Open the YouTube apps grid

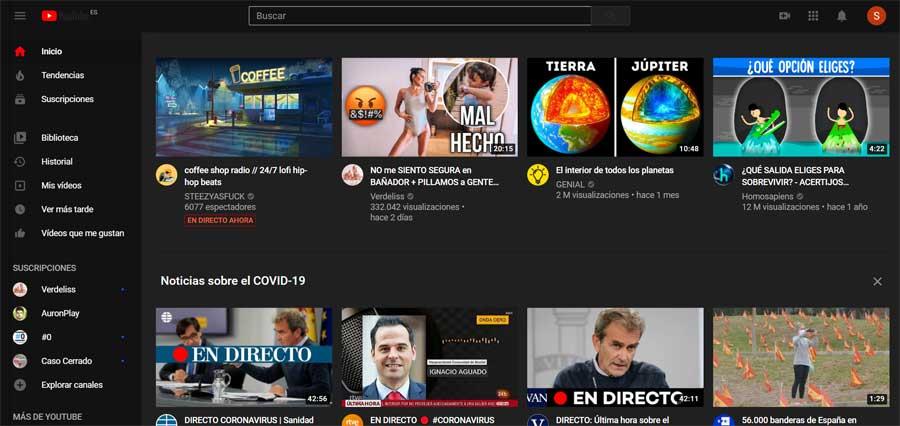click(x=813, y=16)
